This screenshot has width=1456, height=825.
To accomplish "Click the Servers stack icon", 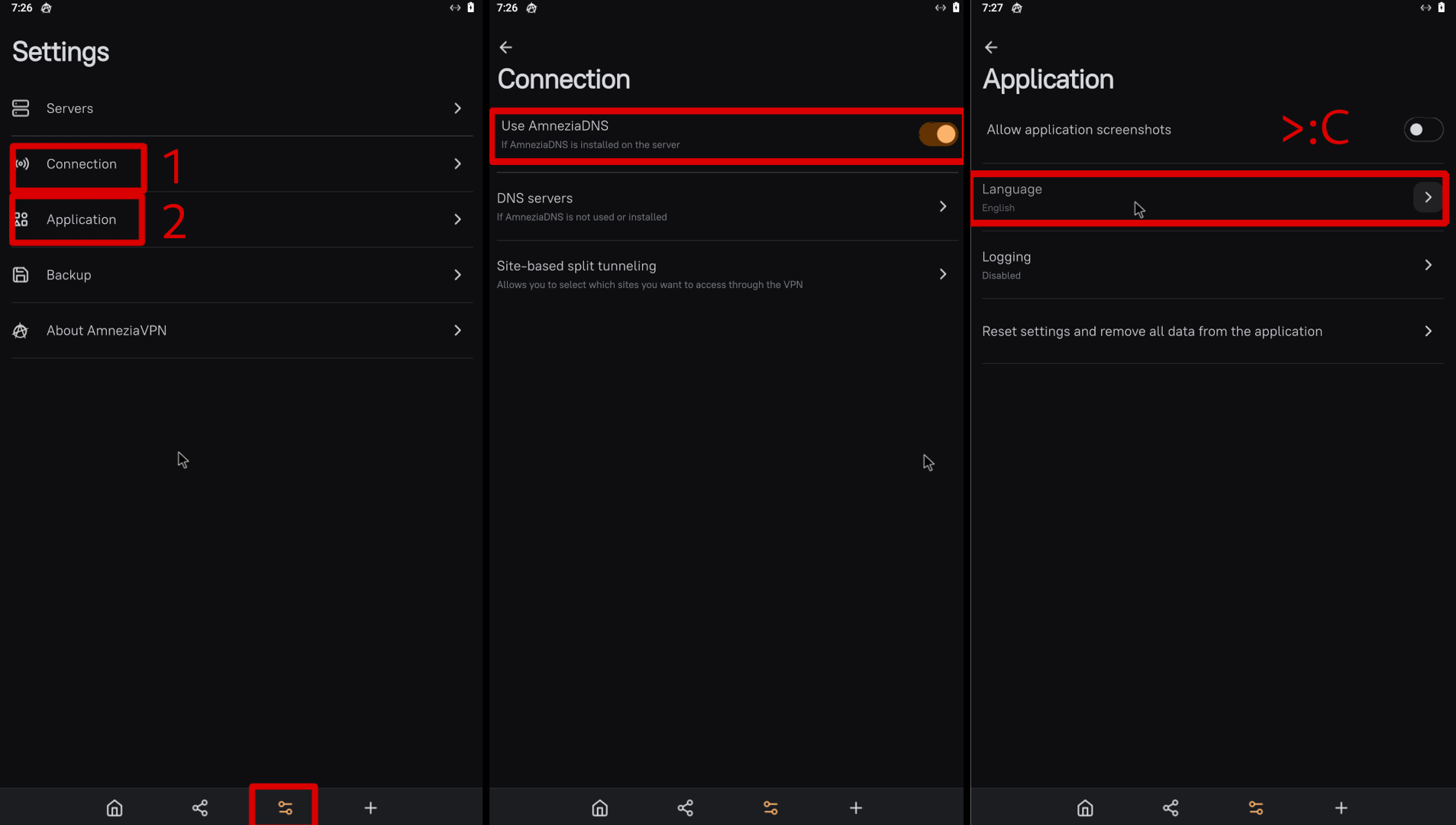I will click(21, 108).
